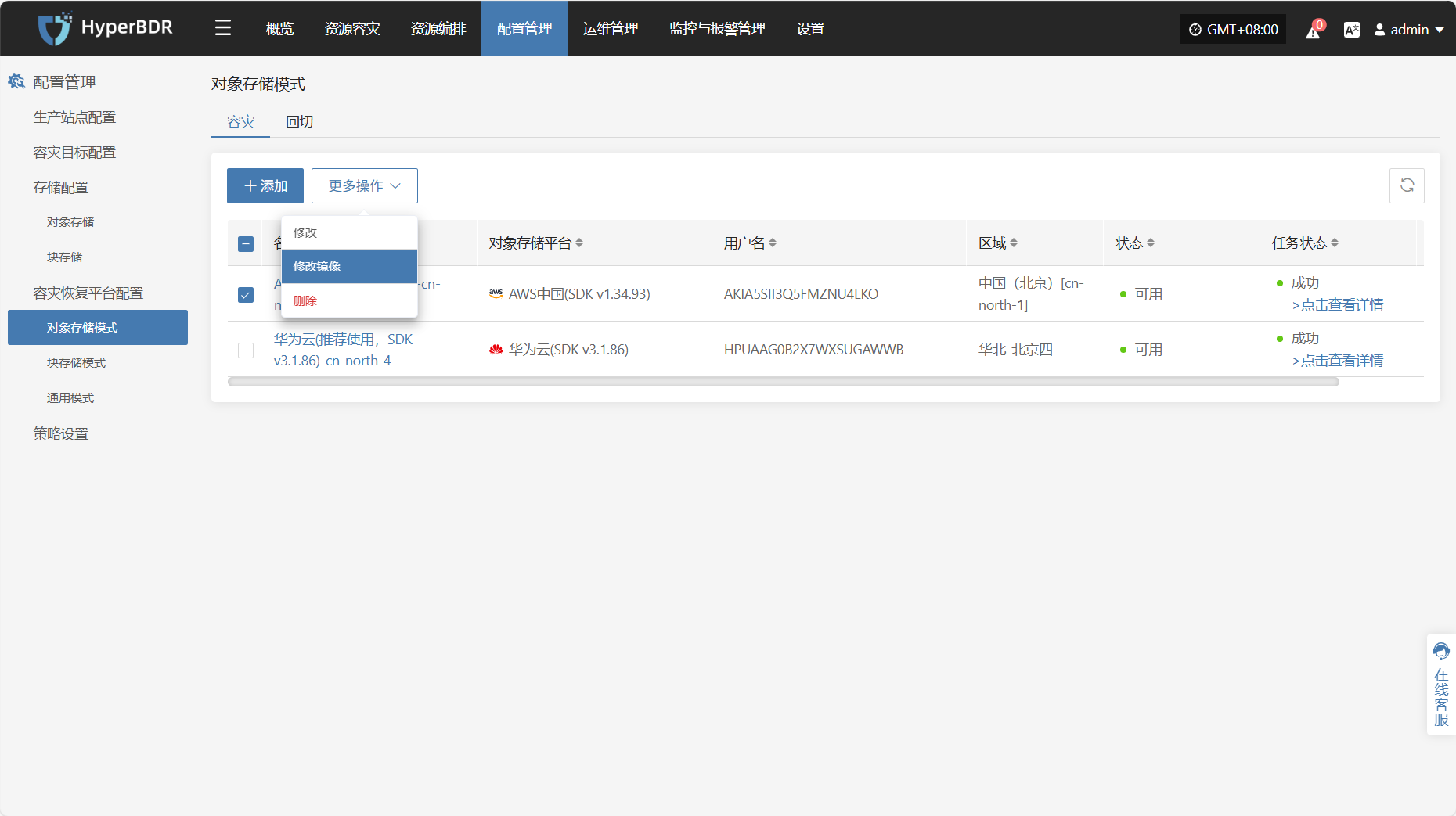The height and width of the screenshot is (816, 1456).
Task: Choose 修改 from the dropdown menu
Action: (x=349, y=232)
